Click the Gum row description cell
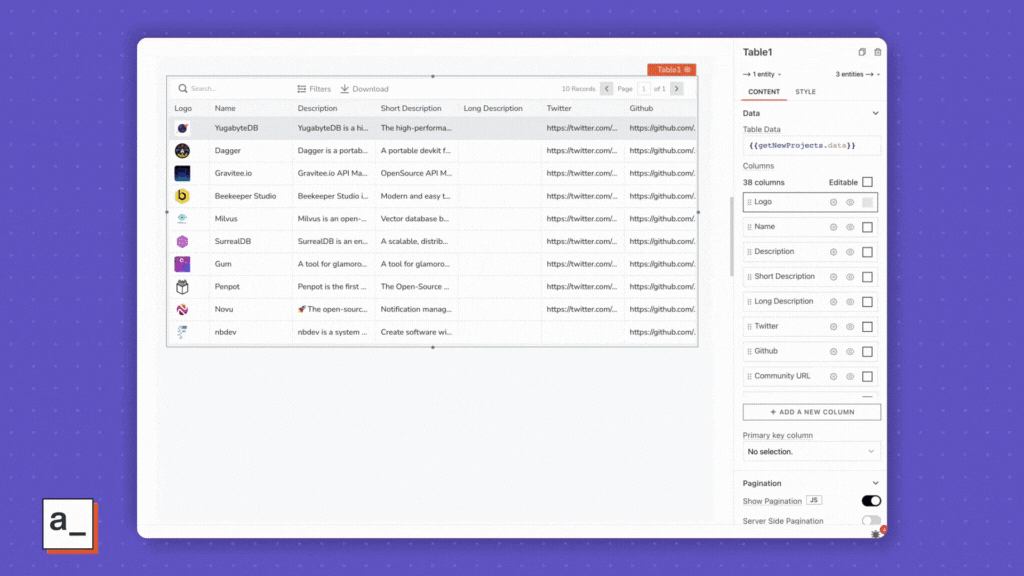 tap(332, 264)
